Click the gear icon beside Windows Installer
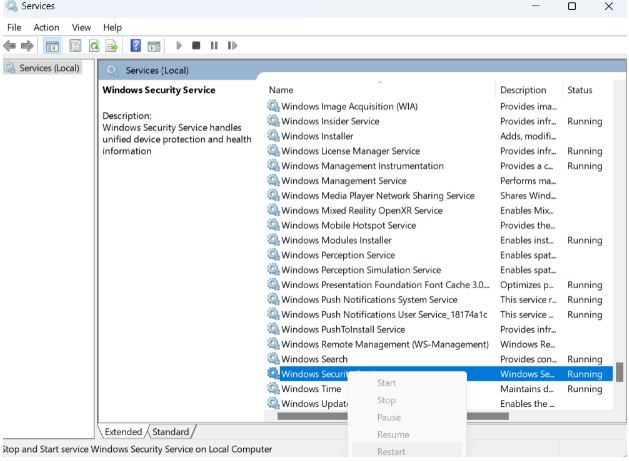Viewport: 629px width, 461px height. click(x=274, y=136)
